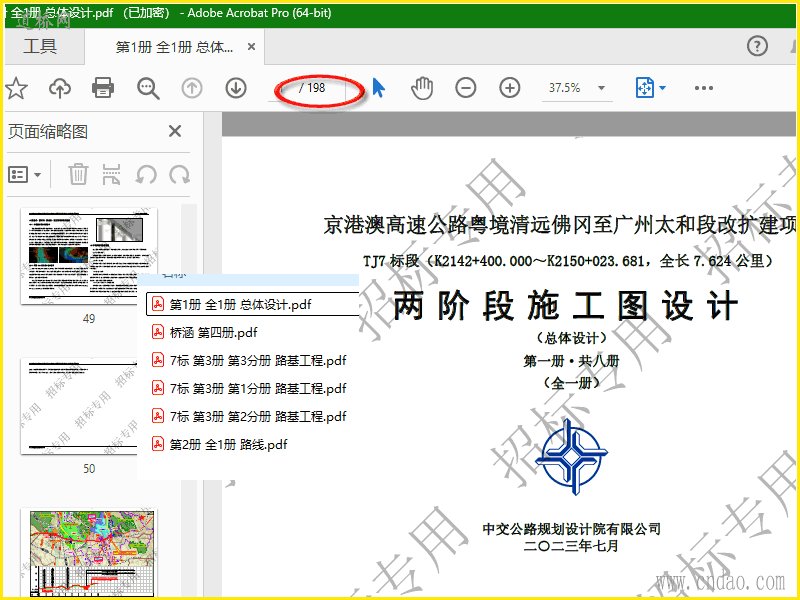
Task: Select page 49 thumbnail
Action: pyautogui.click(x=89, y=256)
